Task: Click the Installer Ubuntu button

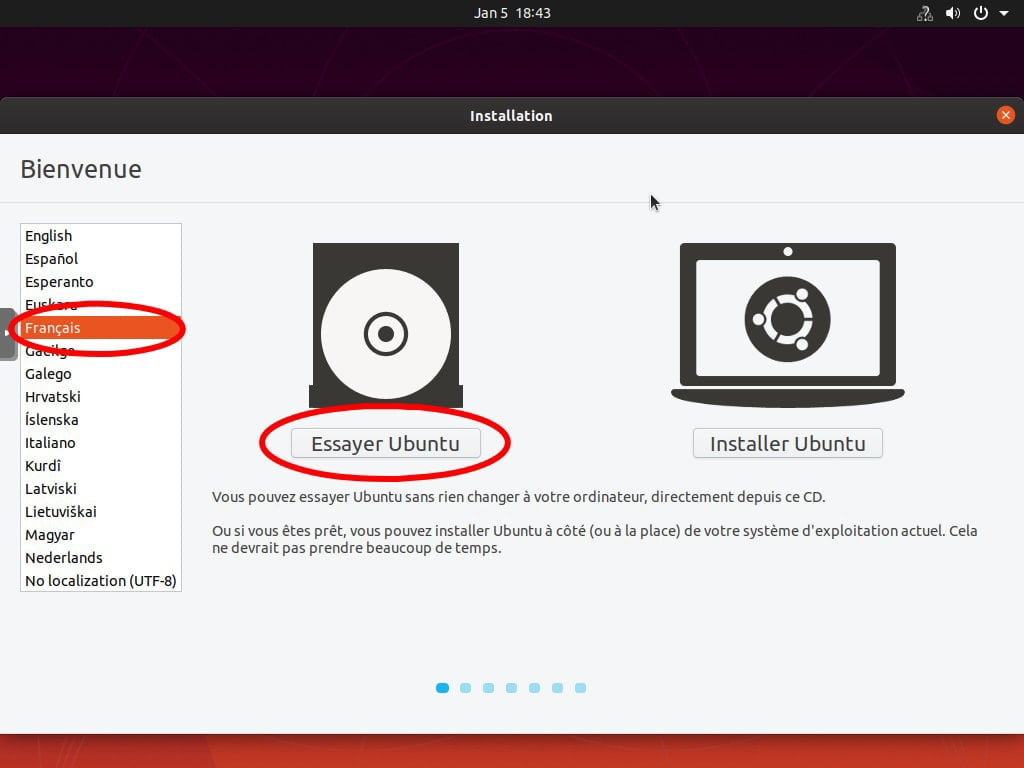Action: point(787,443)
